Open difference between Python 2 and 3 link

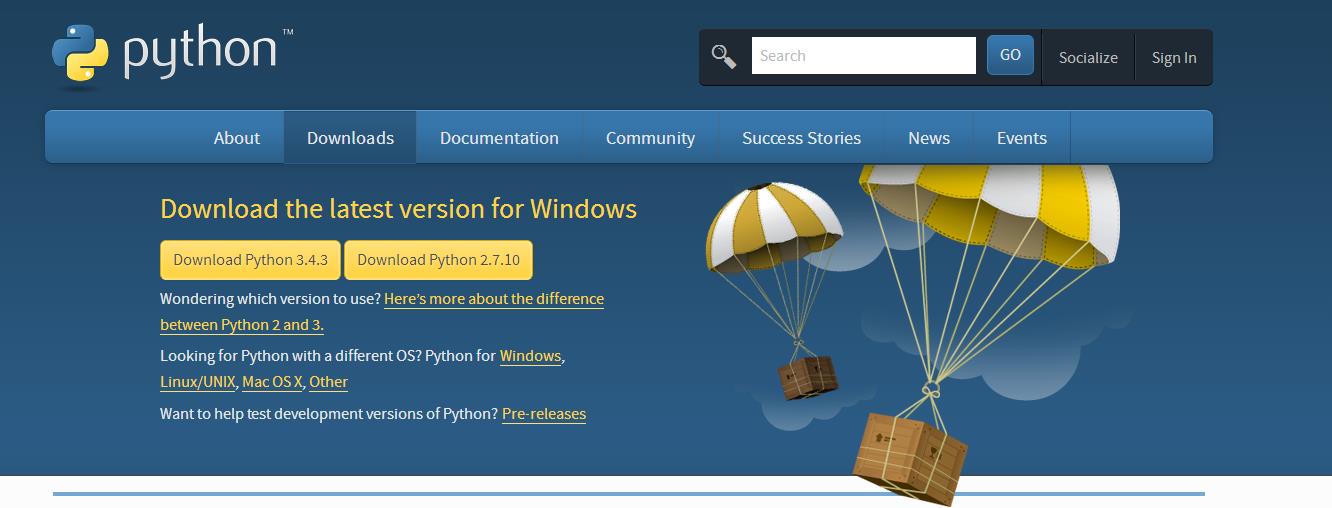[382, 312]
